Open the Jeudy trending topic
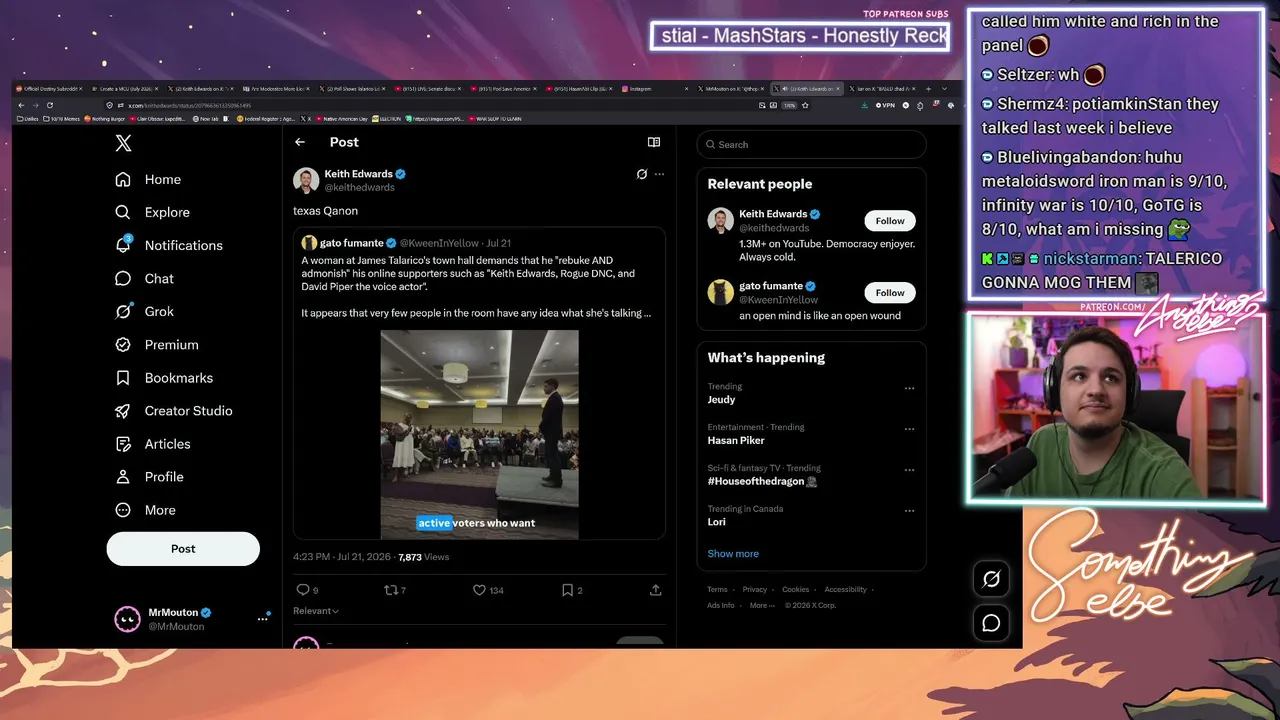Image resolution: width=1280 pixels, height=720 pixels. point(721,400)
